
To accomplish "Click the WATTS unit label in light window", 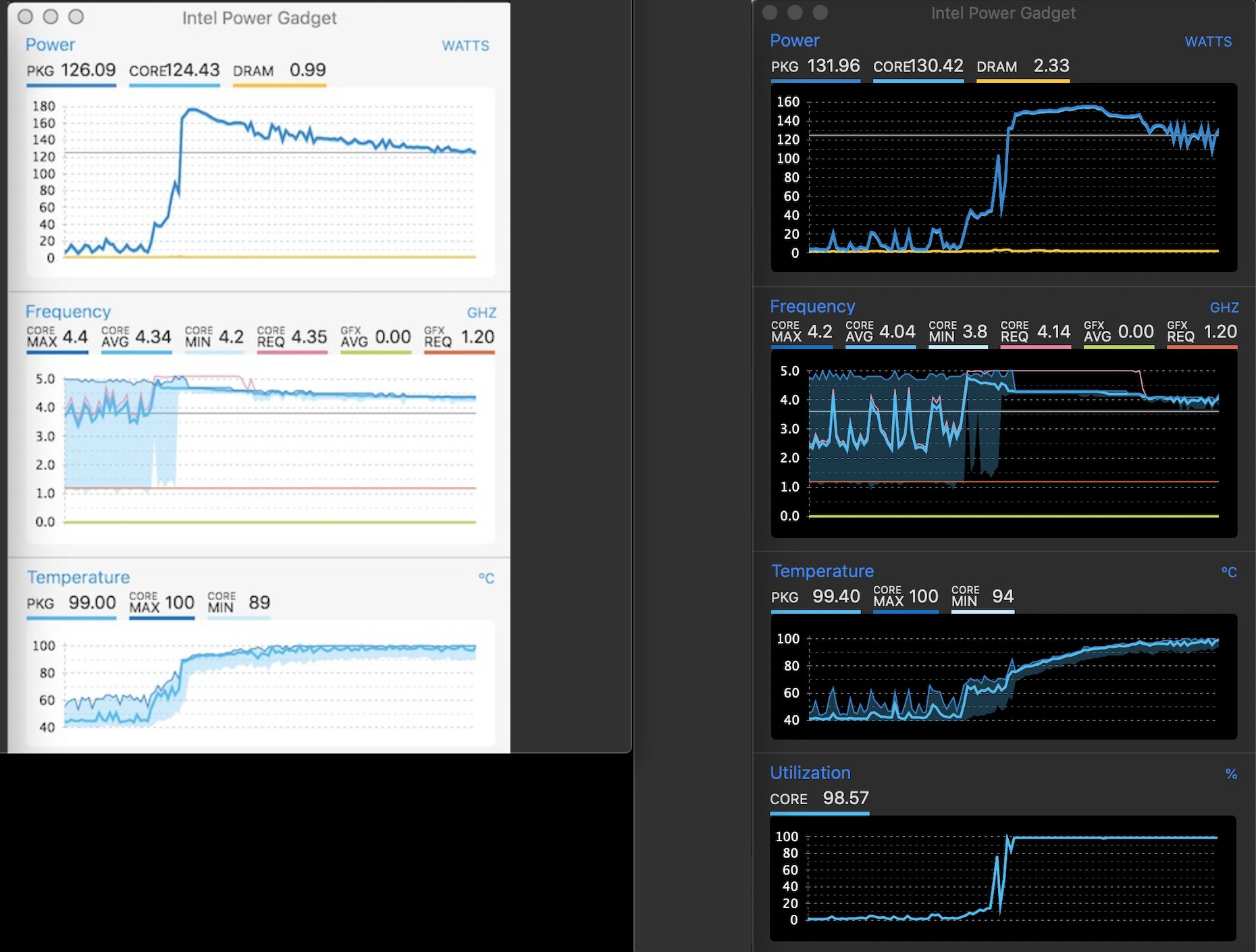I will (466, 46).
